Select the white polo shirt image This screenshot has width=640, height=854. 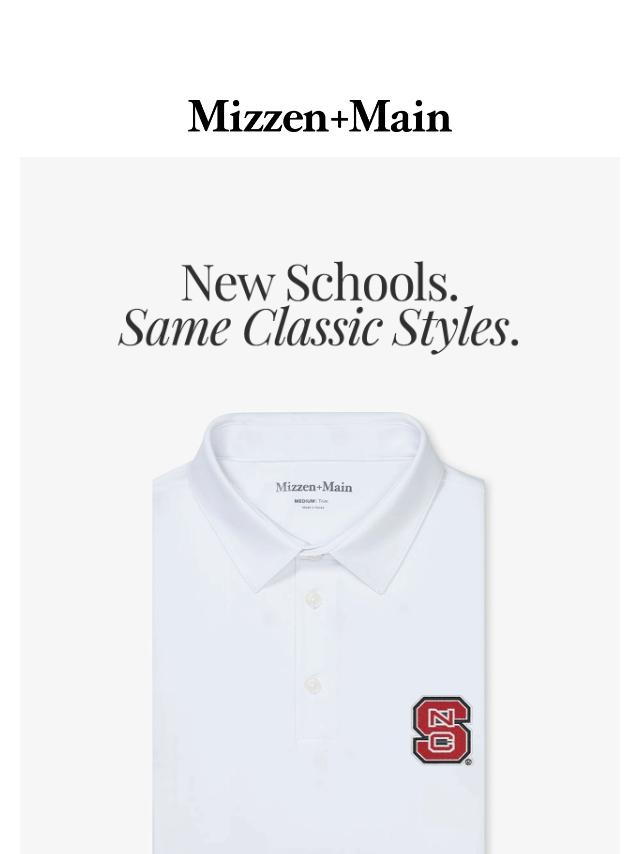pyautogui.click(x=319, y=633)
